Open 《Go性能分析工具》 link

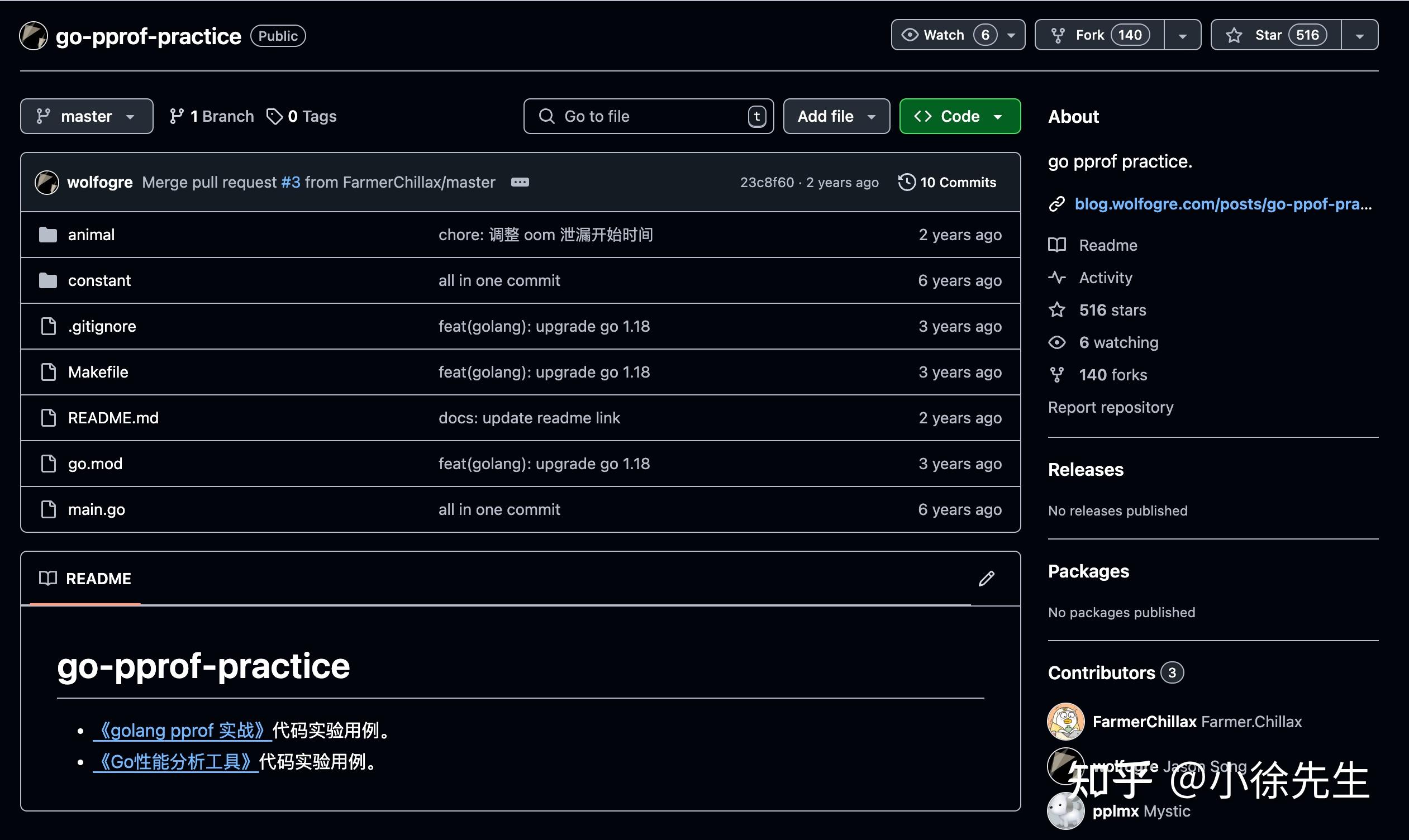[x=175, y=761]
